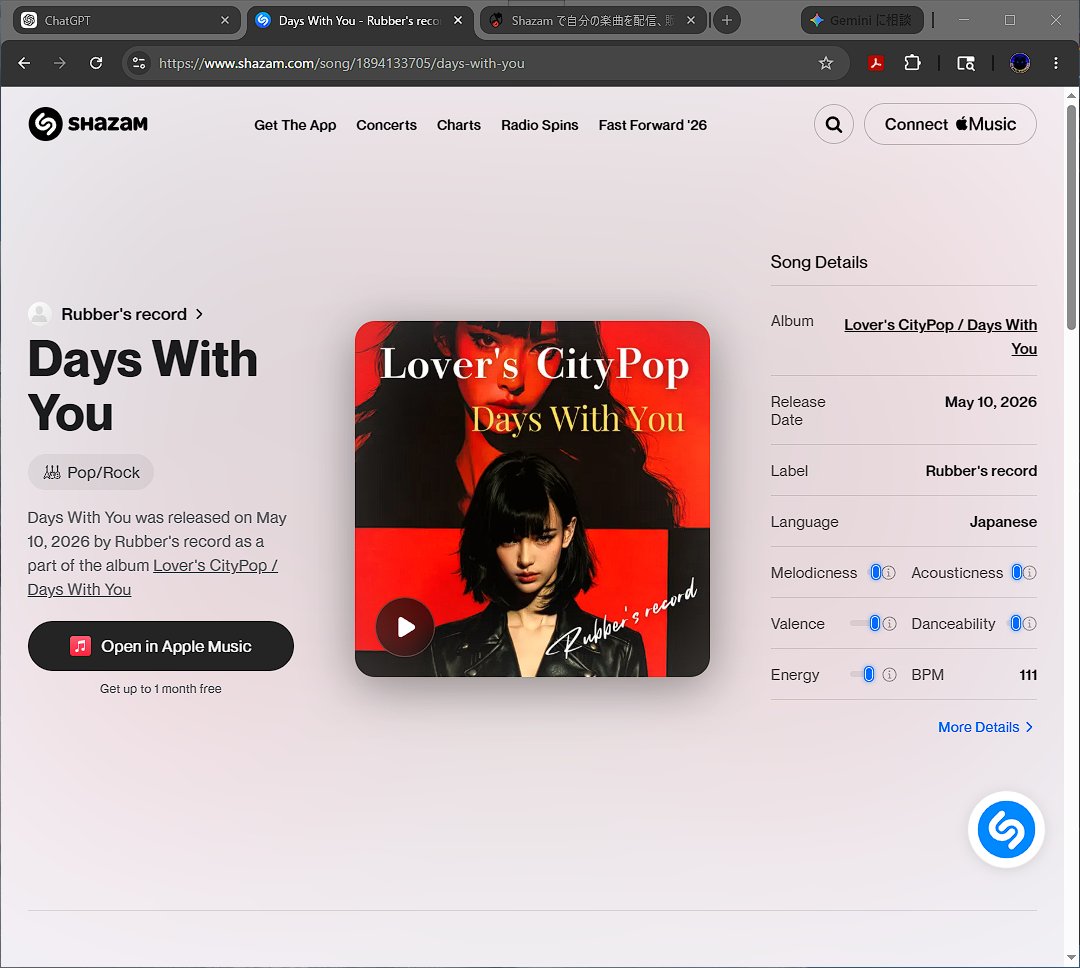
Task: Open Fast Forward '26 page
Action: (652, 125)
